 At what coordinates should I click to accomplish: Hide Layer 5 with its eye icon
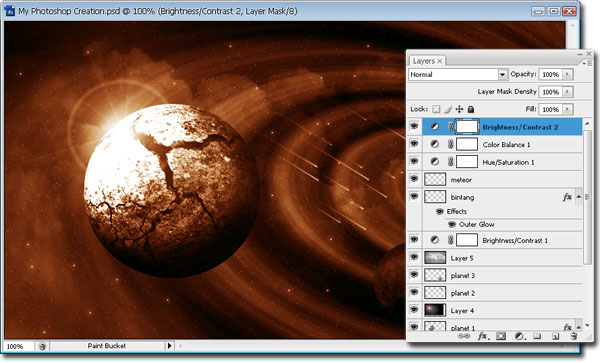(414, 257)
